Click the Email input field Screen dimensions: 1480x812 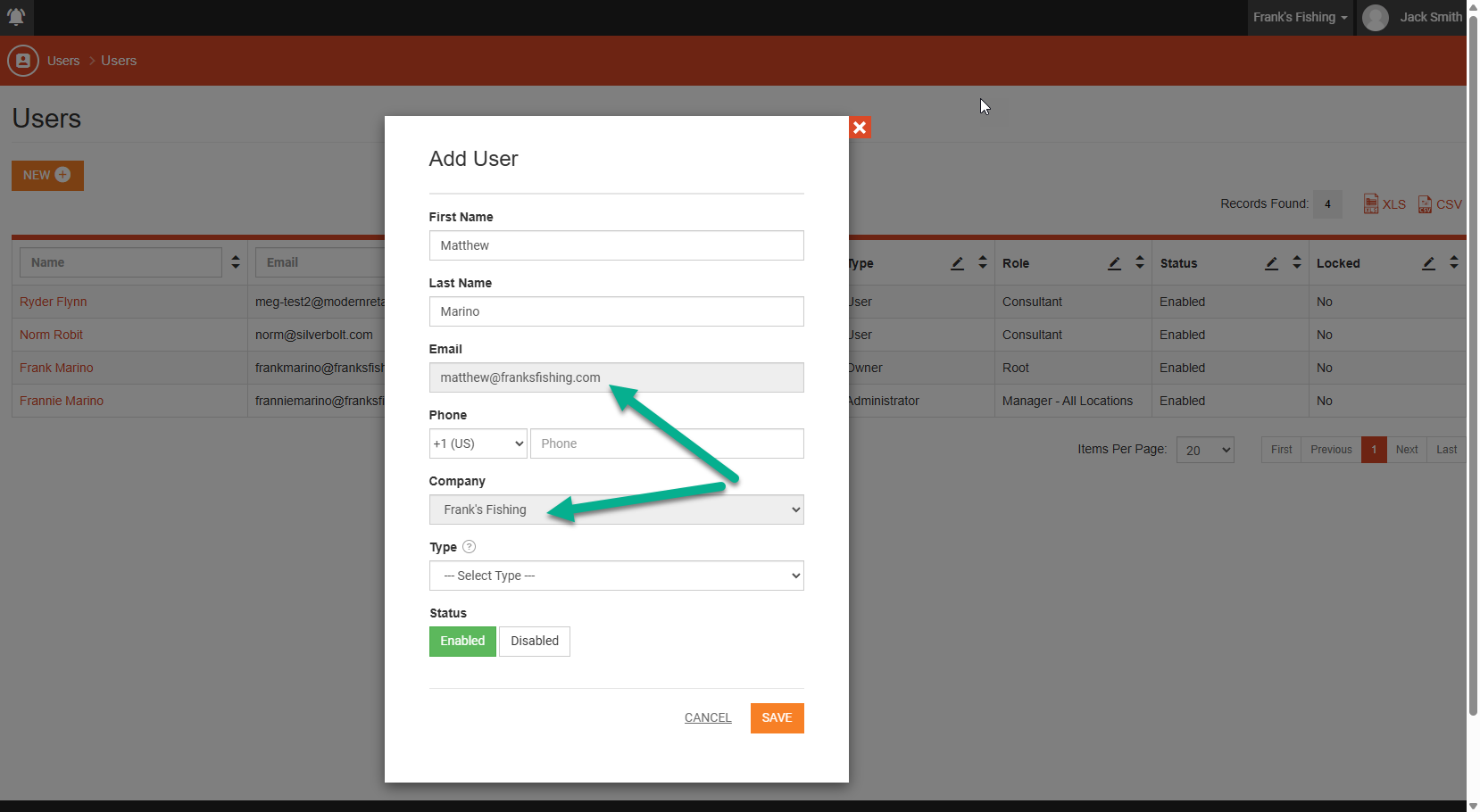(617, 377)
